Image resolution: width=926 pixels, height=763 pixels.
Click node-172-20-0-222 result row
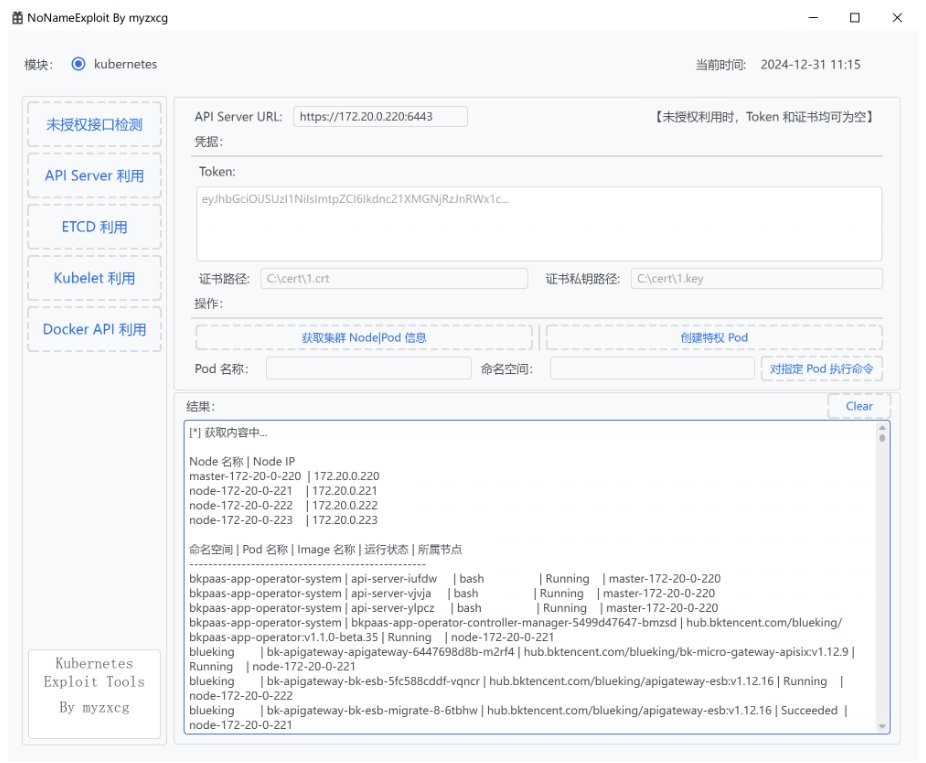[x=283, y=506]
